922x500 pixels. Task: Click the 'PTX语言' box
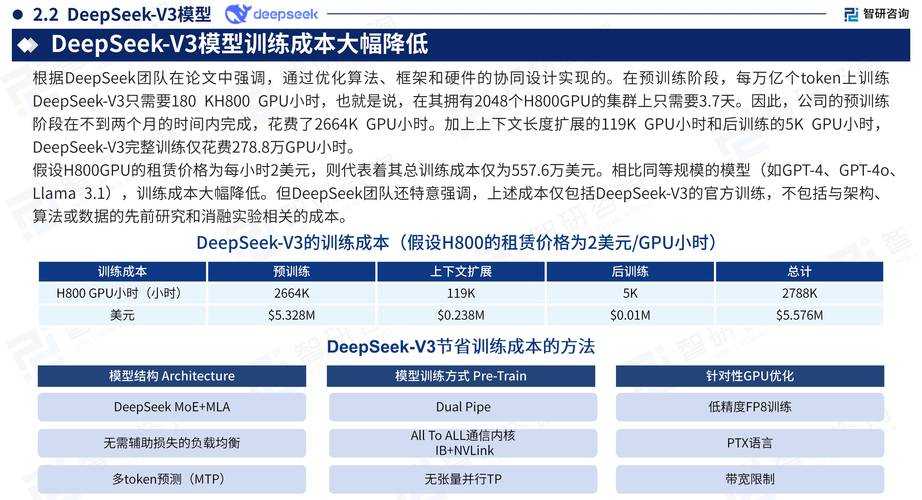pos(750,443)
